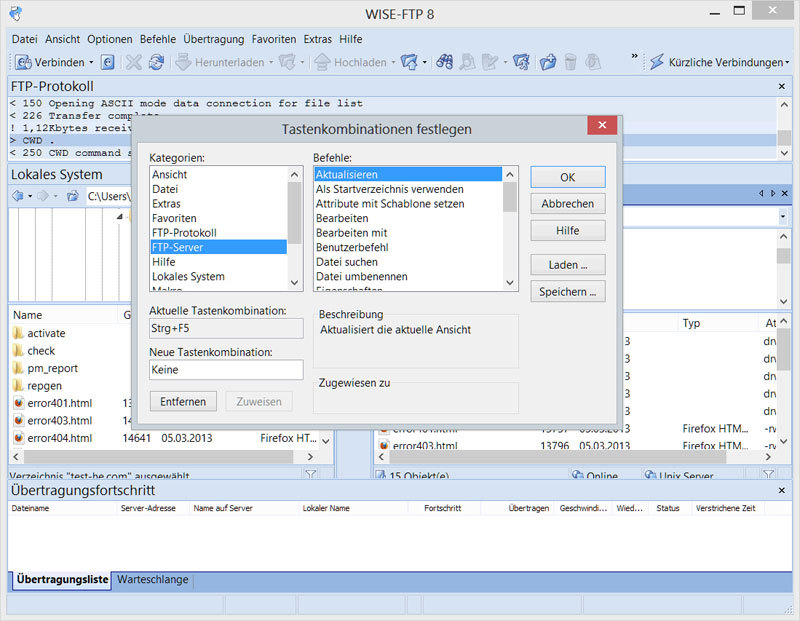
Task: Click Befehle list scroll up arrow
Action: tap(510, 175)
